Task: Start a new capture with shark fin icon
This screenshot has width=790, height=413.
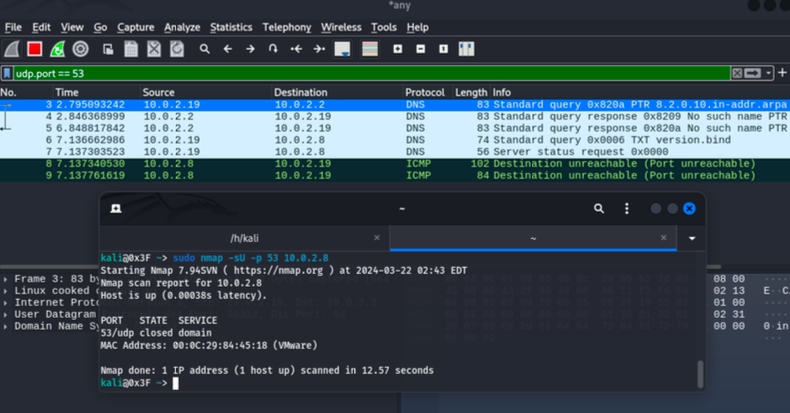Action: (x=12, y=49)
